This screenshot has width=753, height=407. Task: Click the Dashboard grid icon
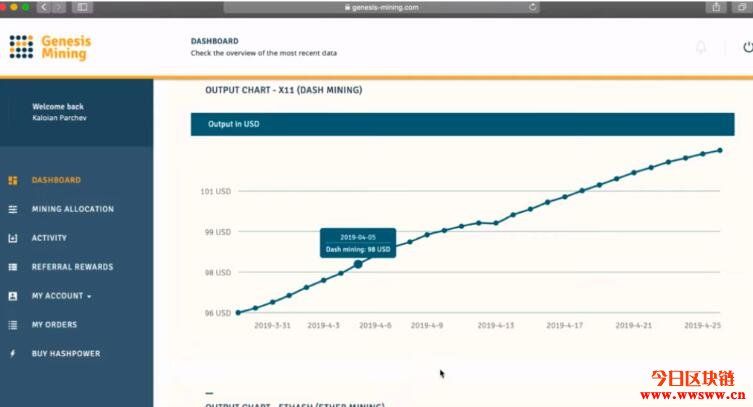click(x=13, y=180)
